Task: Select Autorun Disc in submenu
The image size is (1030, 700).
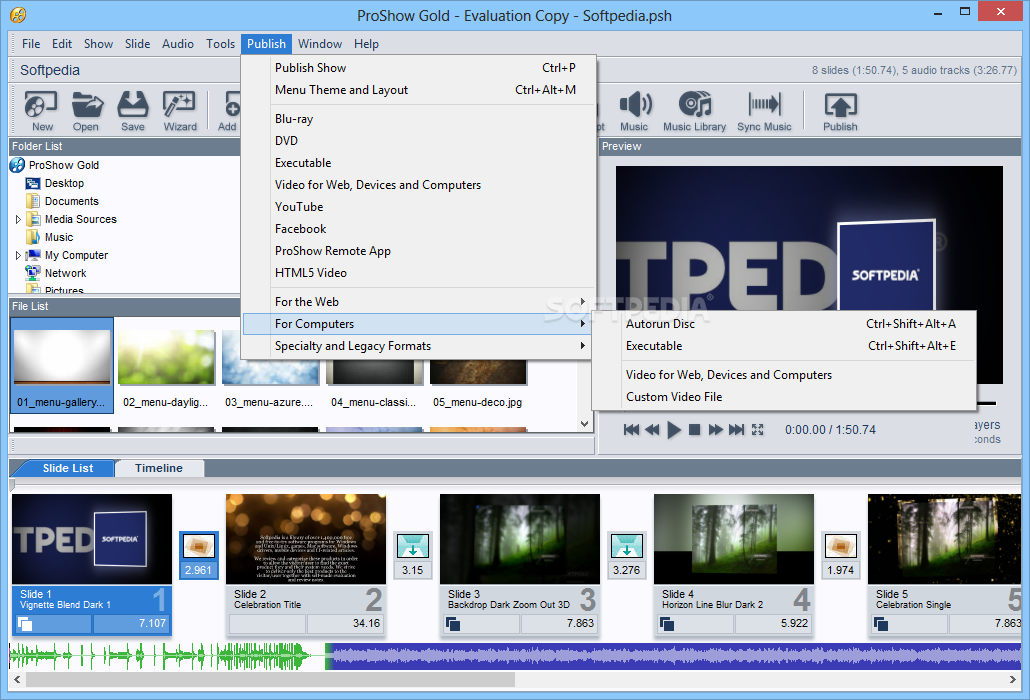Action: pos(784,324)
